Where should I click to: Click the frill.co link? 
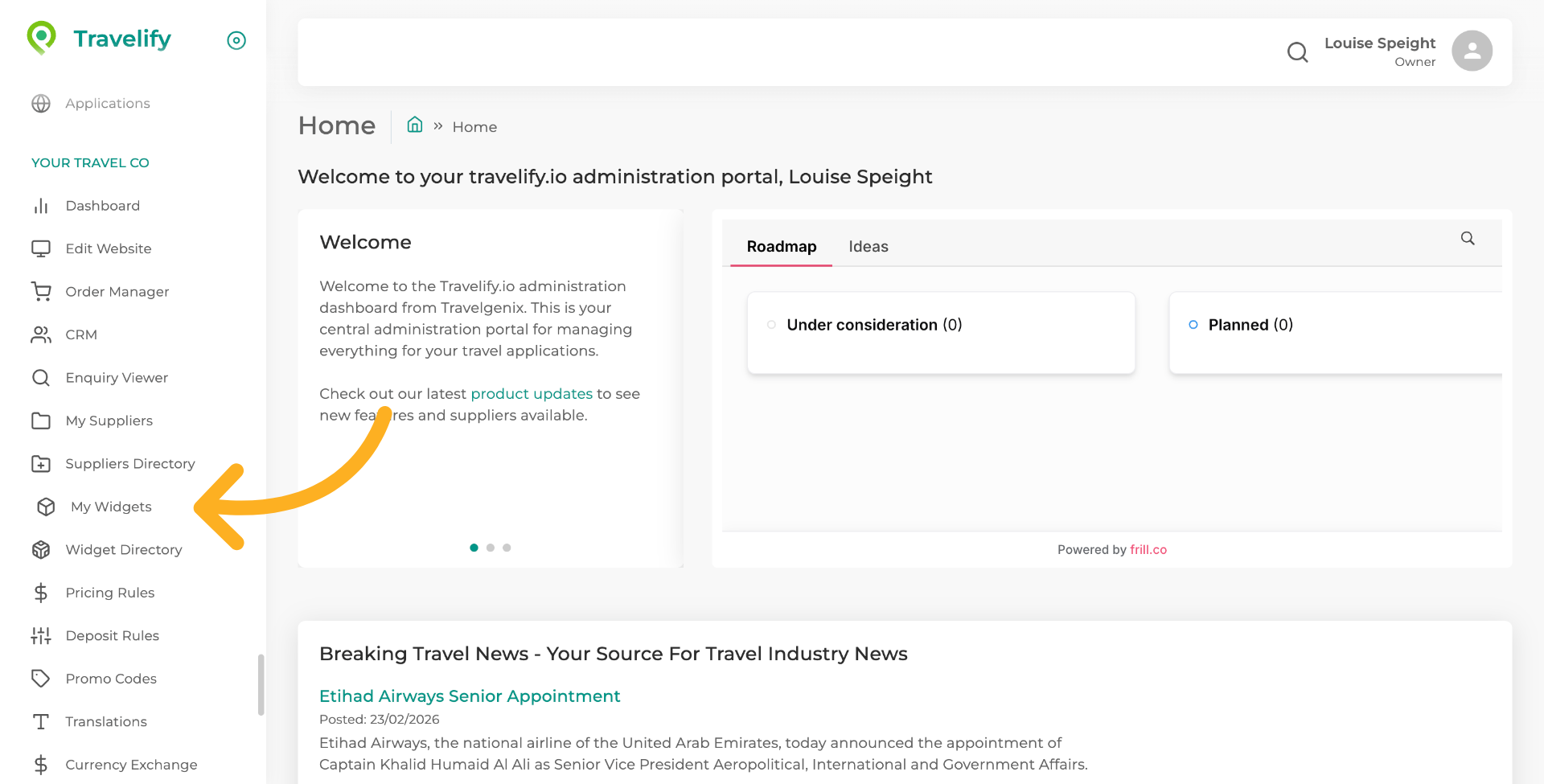coord(1148,550)
